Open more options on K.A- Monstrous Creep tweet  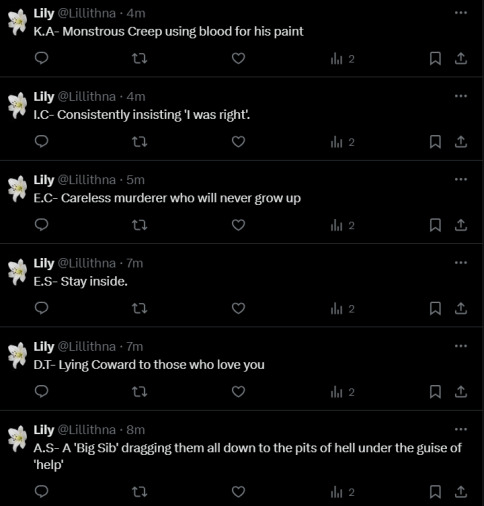click(461, 13)
